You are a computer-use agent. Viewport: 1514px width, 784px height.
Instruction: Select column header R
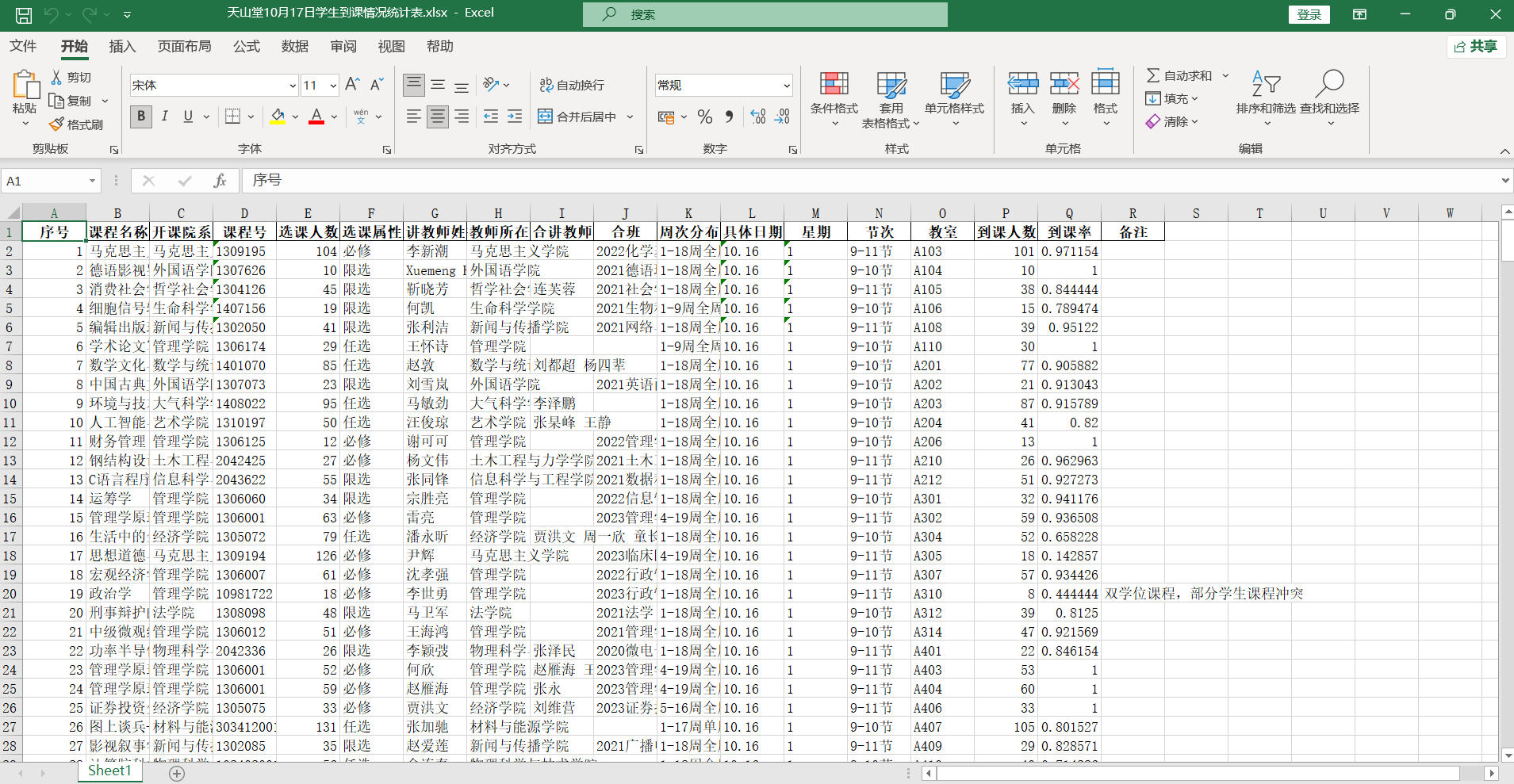(x=1133, y=213)
